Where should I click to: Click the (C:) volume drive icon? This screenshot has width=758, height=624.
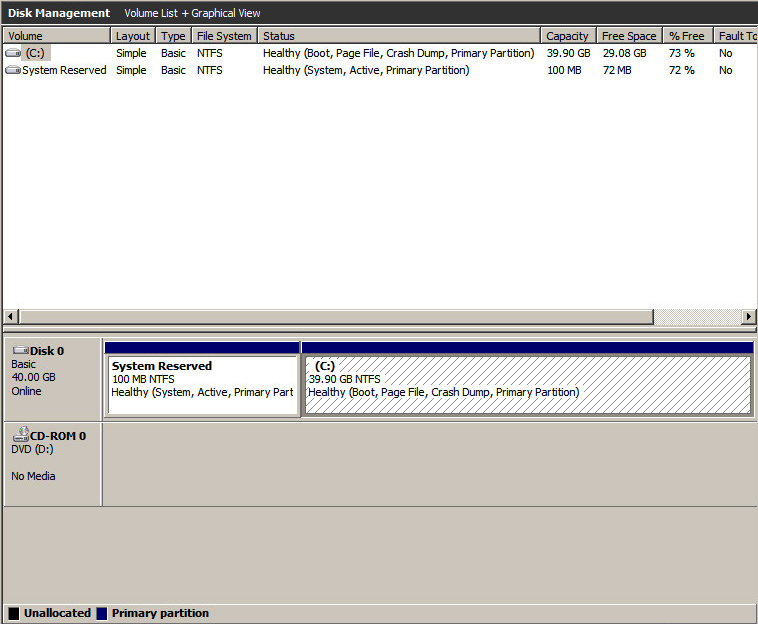(x=13, y=53)
